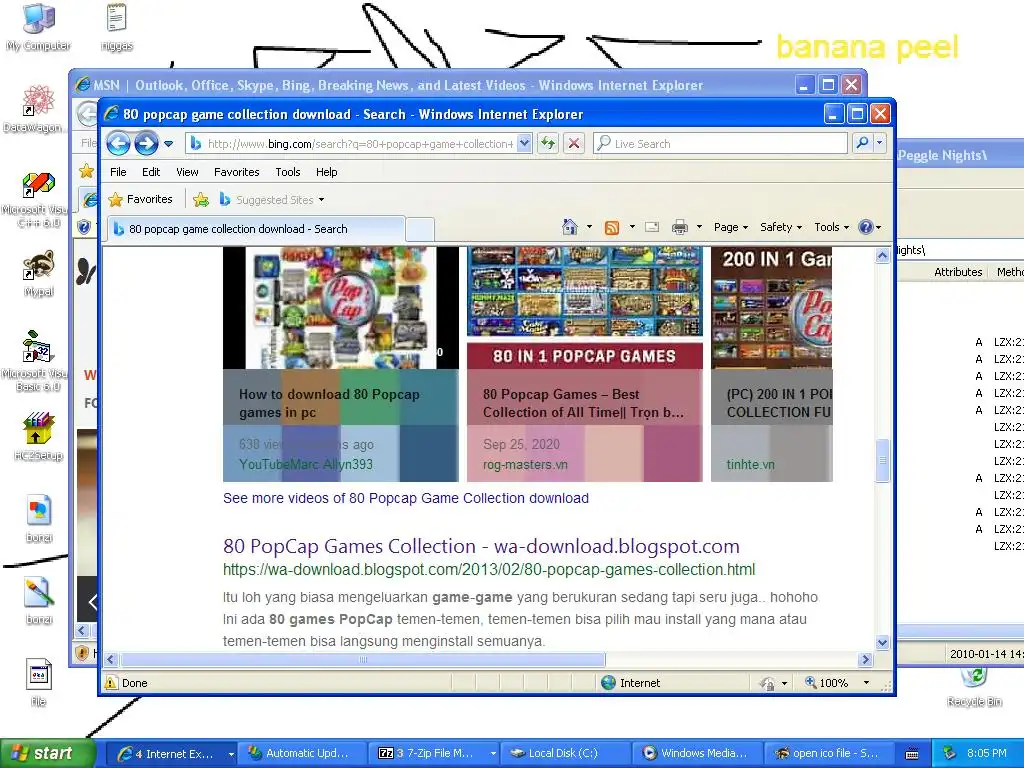Switch to Windows Media taskbar button
Viewport: 1024px width, 768px height.
click(696, 753)
